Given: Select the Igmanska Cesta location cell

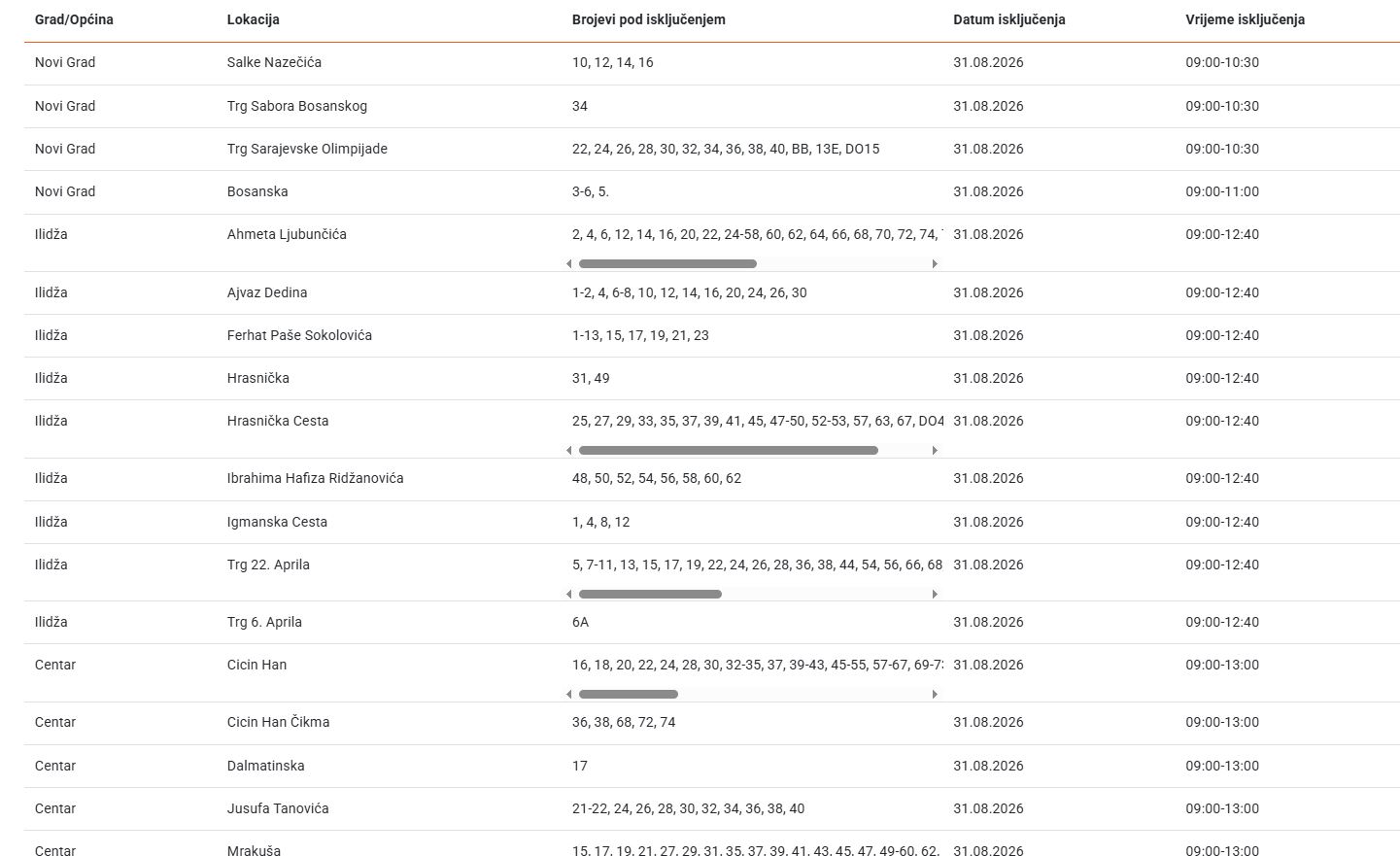Looking at the screenshot, I should tap(277, 522).
